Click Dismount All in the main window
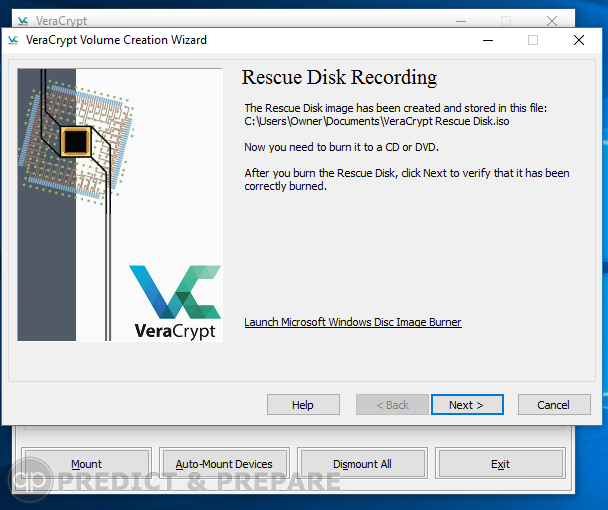Viewport: 608px width, 510px height. click(x=362, y=464)
